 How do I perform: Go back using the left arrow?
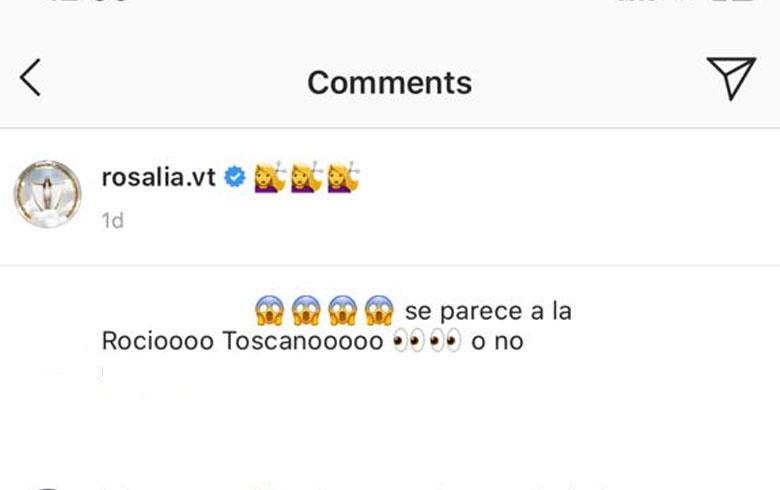click(30, 78)
